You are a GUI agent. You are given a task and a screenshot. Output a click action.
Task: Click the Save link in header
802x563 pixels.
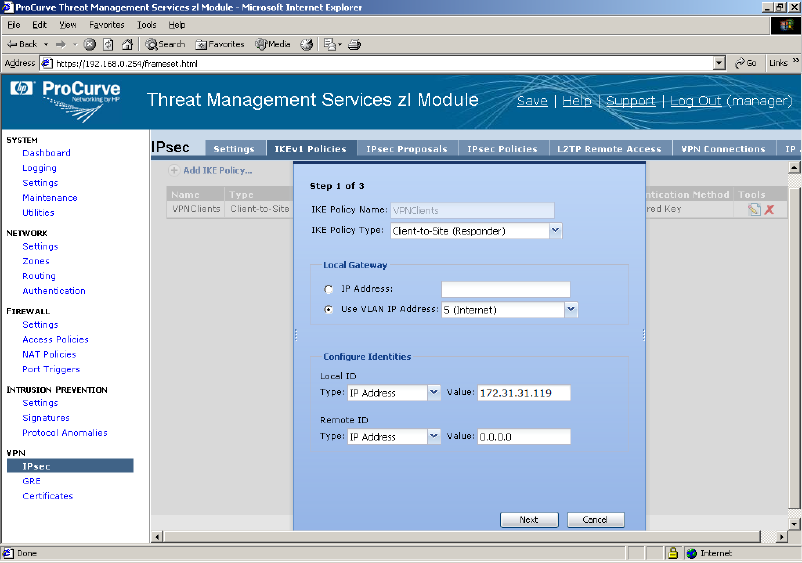tap(532, 101)
